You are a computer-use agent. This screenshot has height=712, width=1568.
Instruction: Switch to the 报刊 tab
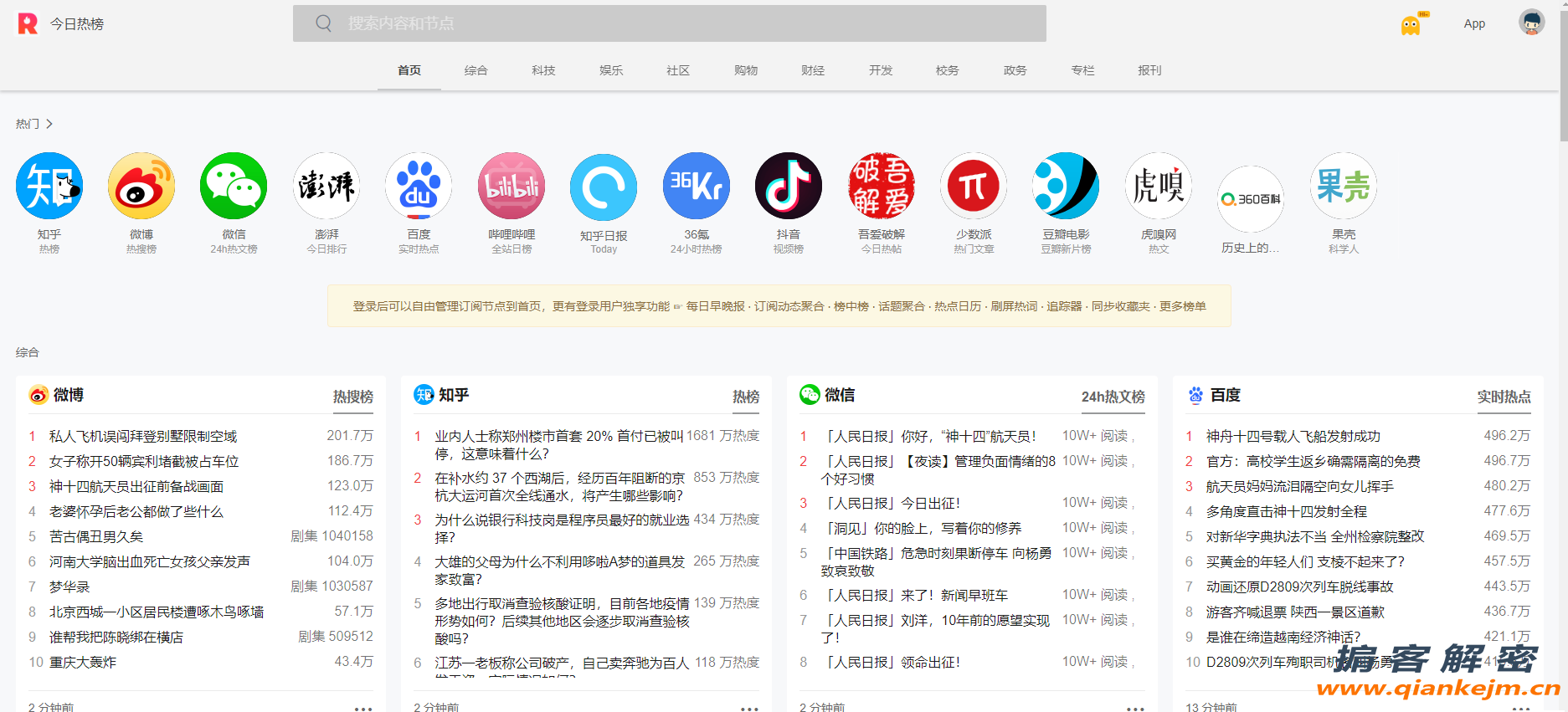(x=1149, y=70)
